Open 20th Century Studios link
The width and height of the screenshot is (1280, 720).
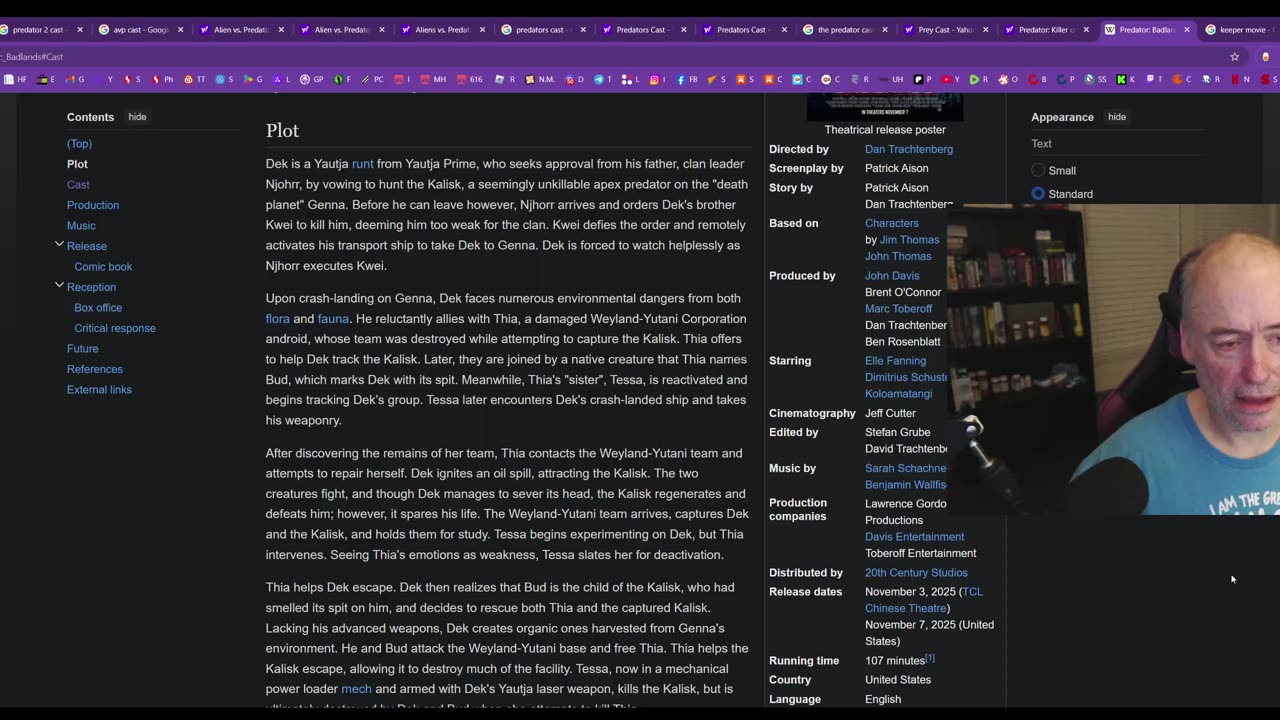916,573
